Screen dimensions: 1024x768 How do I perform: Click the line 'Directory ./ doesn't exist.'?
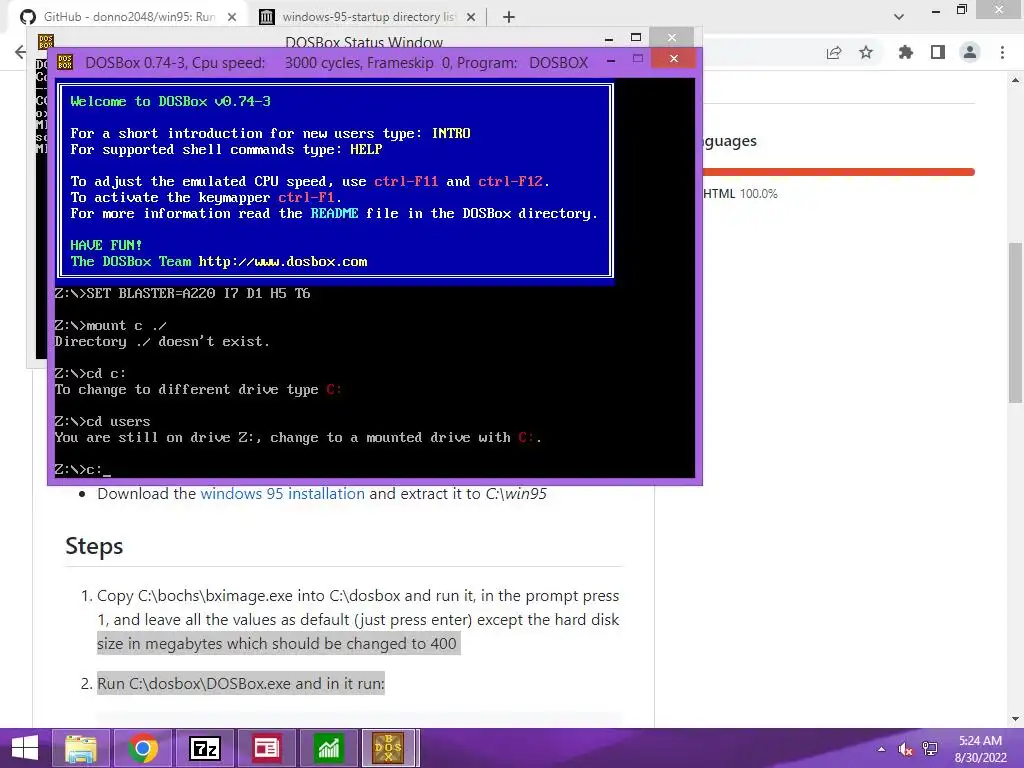[x=162, y=342]
